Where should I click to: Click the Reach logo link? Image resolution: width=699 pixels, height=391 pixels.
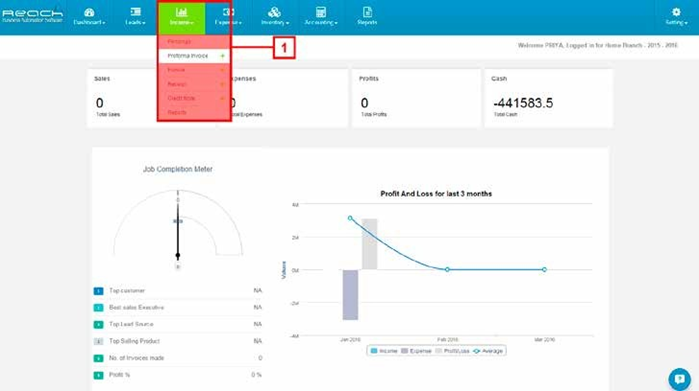pyautogui.click(x=32, y=16)
